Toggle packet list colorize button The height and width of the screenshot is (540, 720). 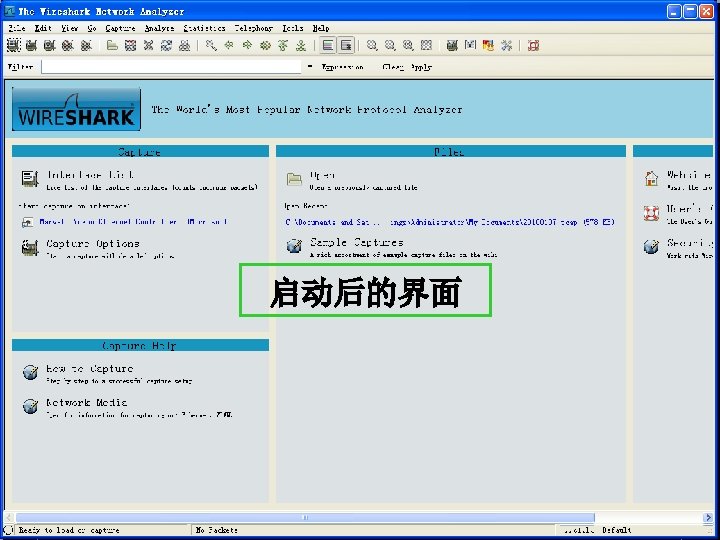tap(328, 45)
